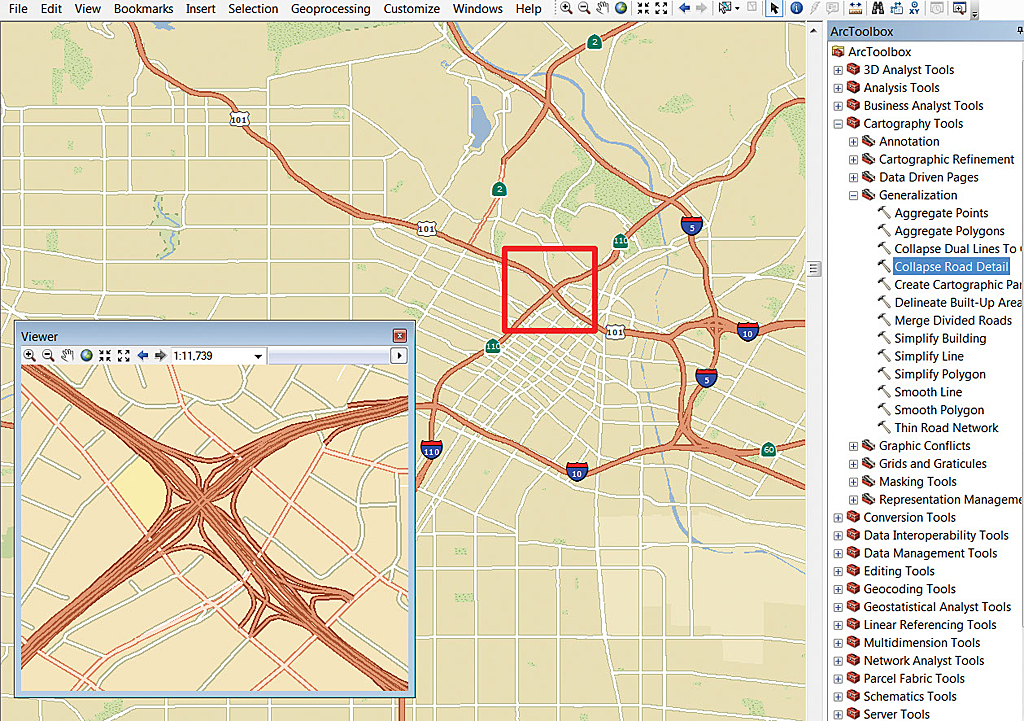This screenshot has height=721, width=1024.
Task: Open the Windows menu
Action: [477, 8]
